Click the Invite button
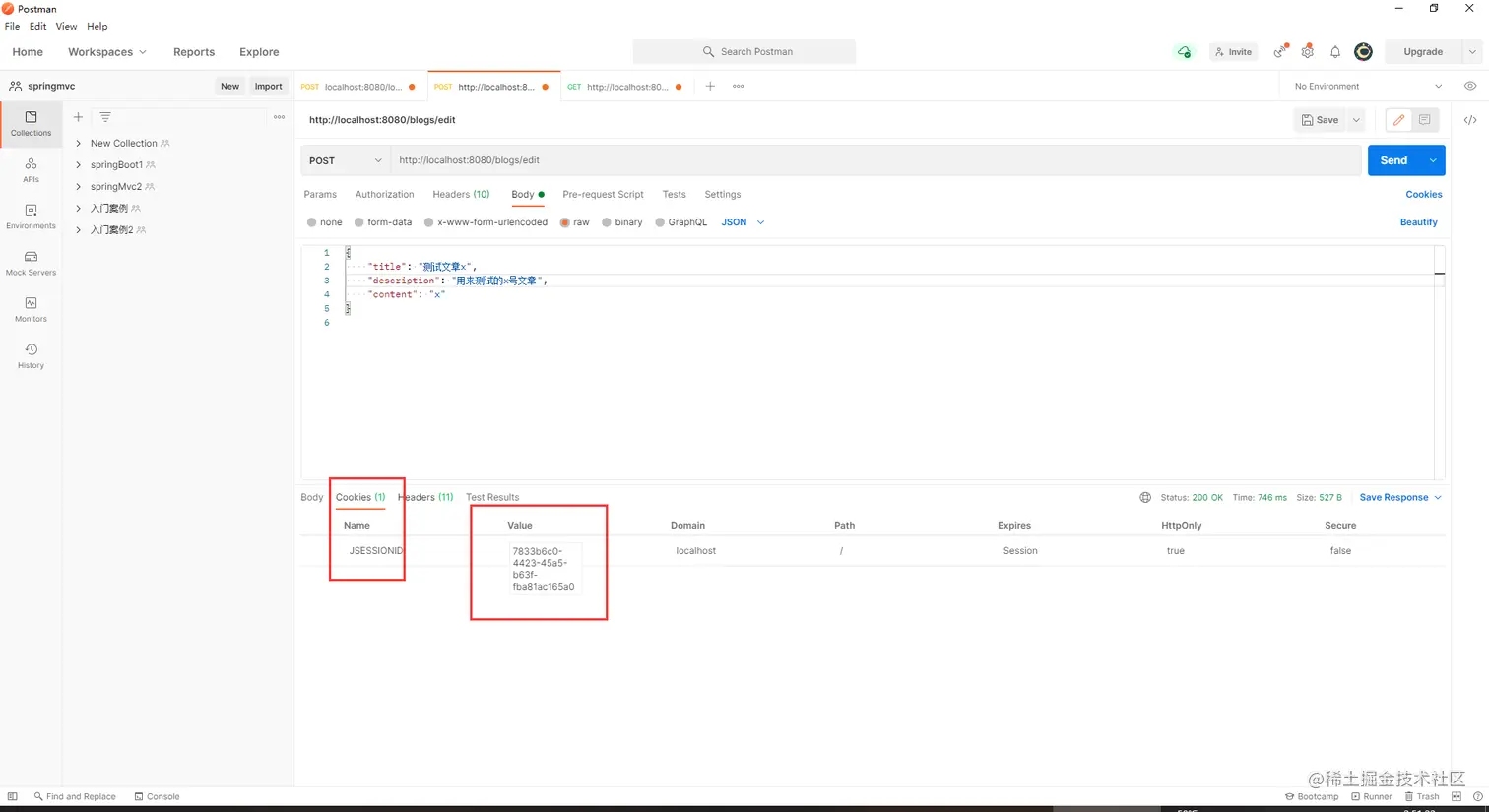This screenshot has width=1489, height=812. [1233, 52]
